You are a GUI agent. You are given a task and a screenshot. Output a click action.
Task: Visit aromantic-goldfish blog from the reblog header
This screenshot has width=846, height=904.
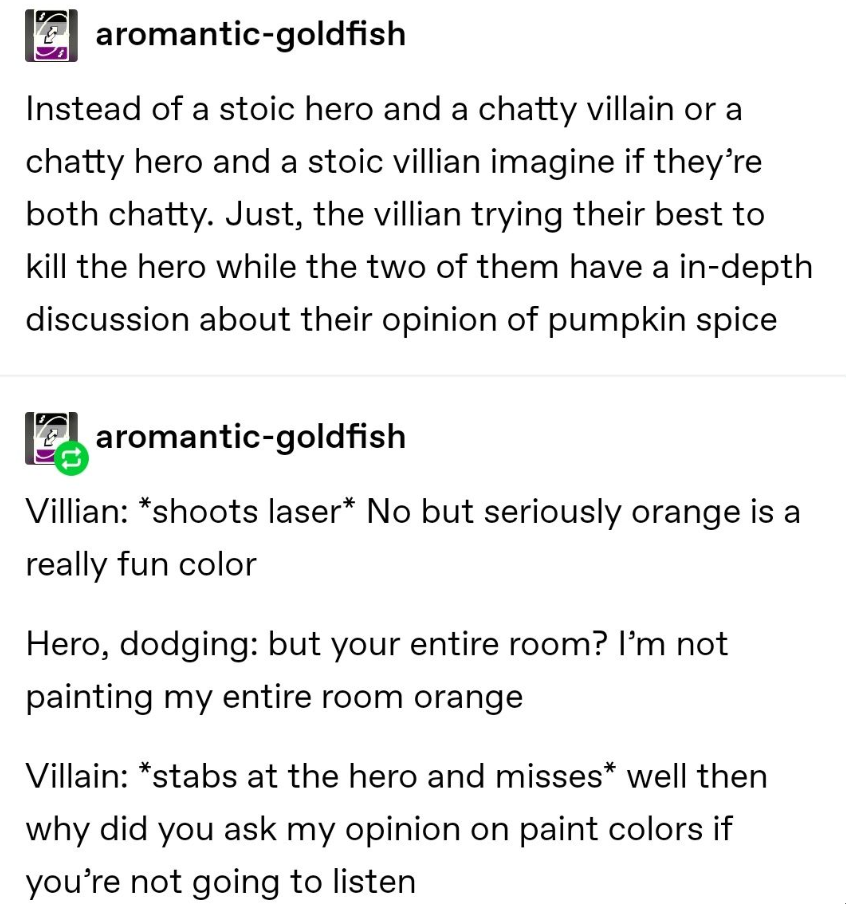[250, 436]
